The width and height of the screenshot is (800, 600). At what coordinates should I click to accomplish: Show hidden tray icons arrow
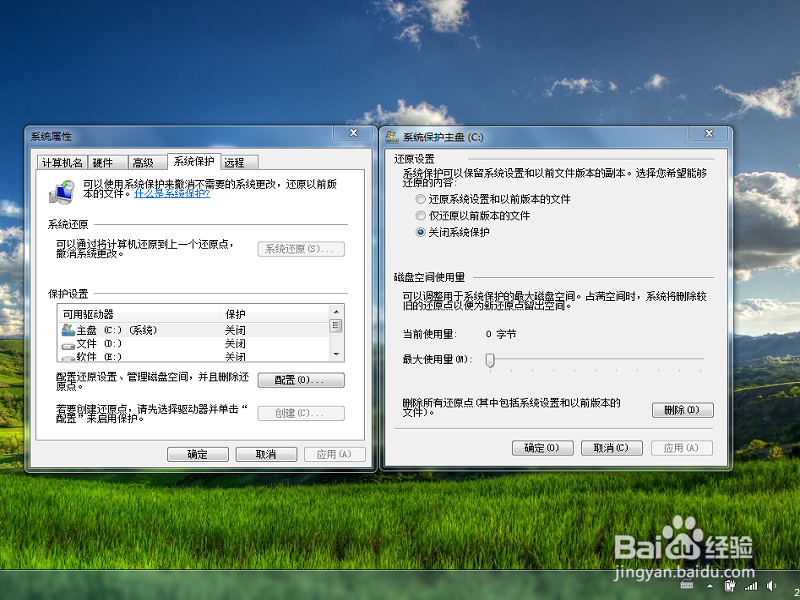click(709, 586)
